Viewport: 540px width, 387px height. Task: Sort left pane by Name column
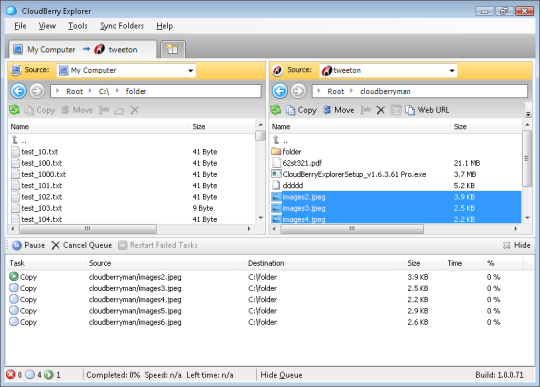pos(98,127)
